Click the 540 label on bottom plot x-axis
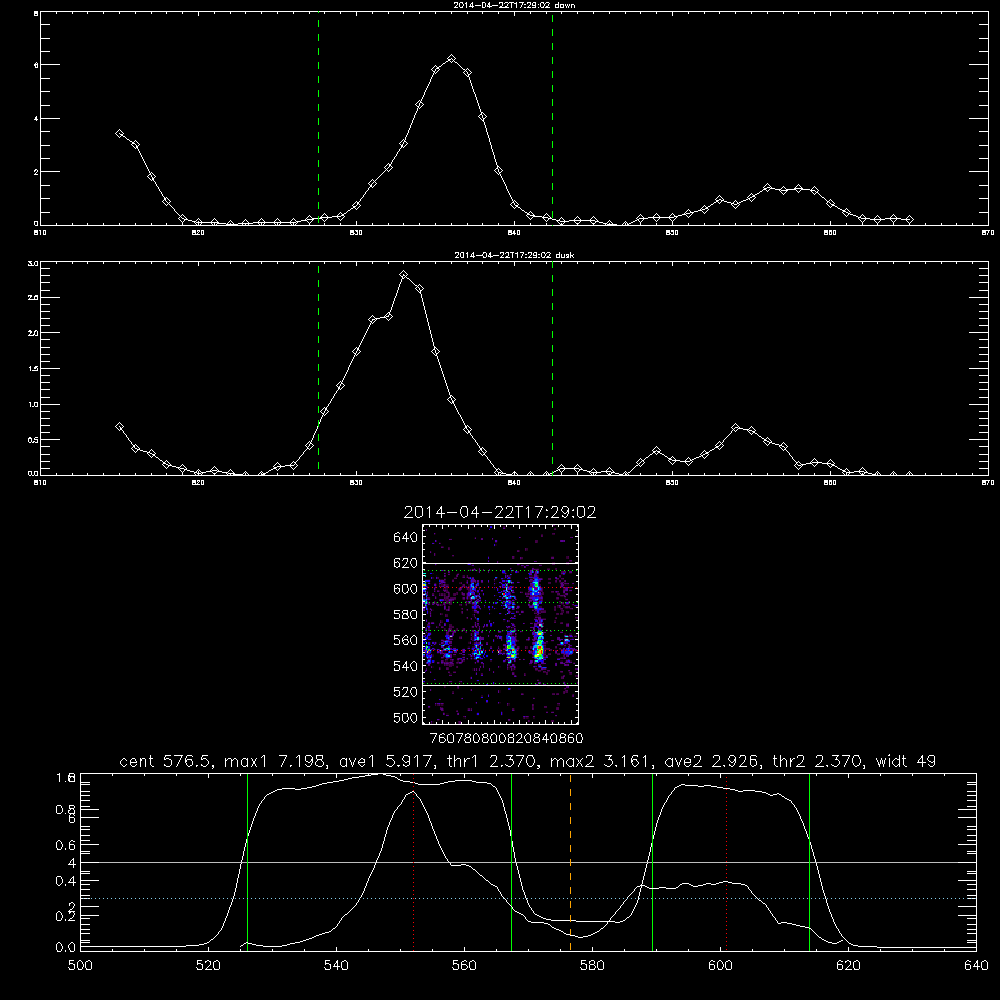This screenshot has height=1000, width=1000. coord(336,966)
